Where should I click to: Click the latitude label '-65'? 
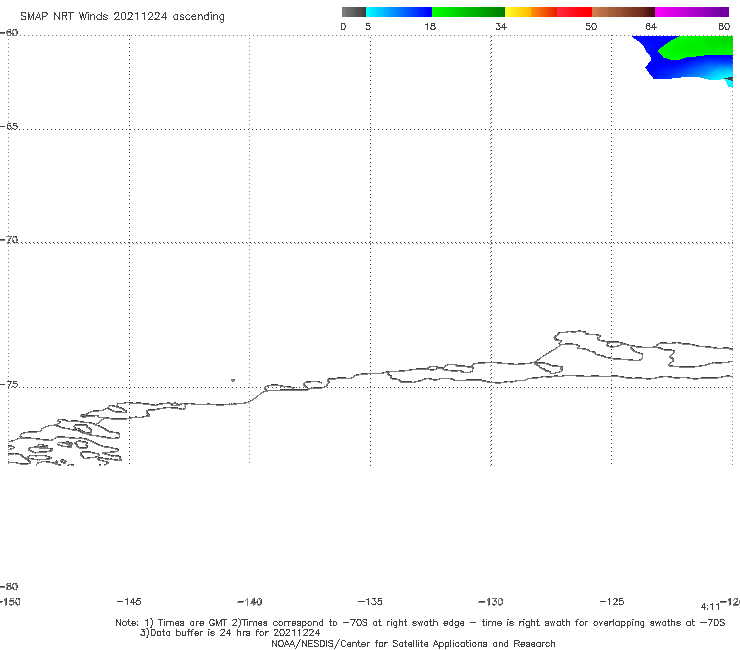point(9,127)
